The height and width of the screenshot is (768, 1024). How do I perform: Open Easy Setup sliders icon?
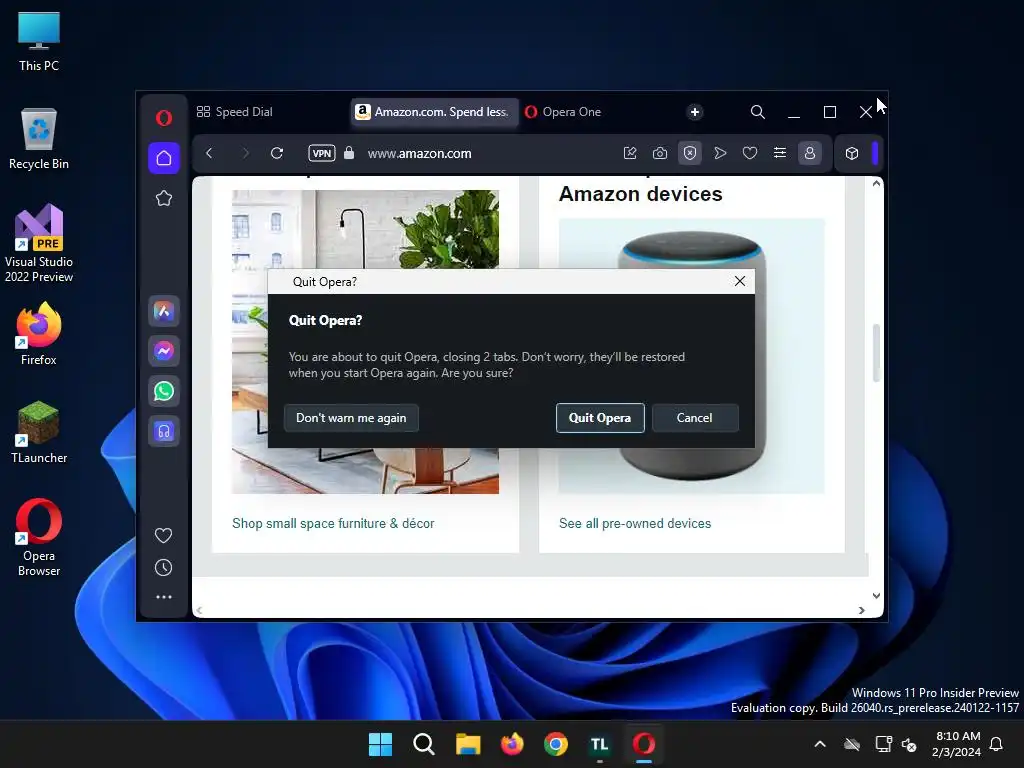pyautogui.click(x=780, y=153)
